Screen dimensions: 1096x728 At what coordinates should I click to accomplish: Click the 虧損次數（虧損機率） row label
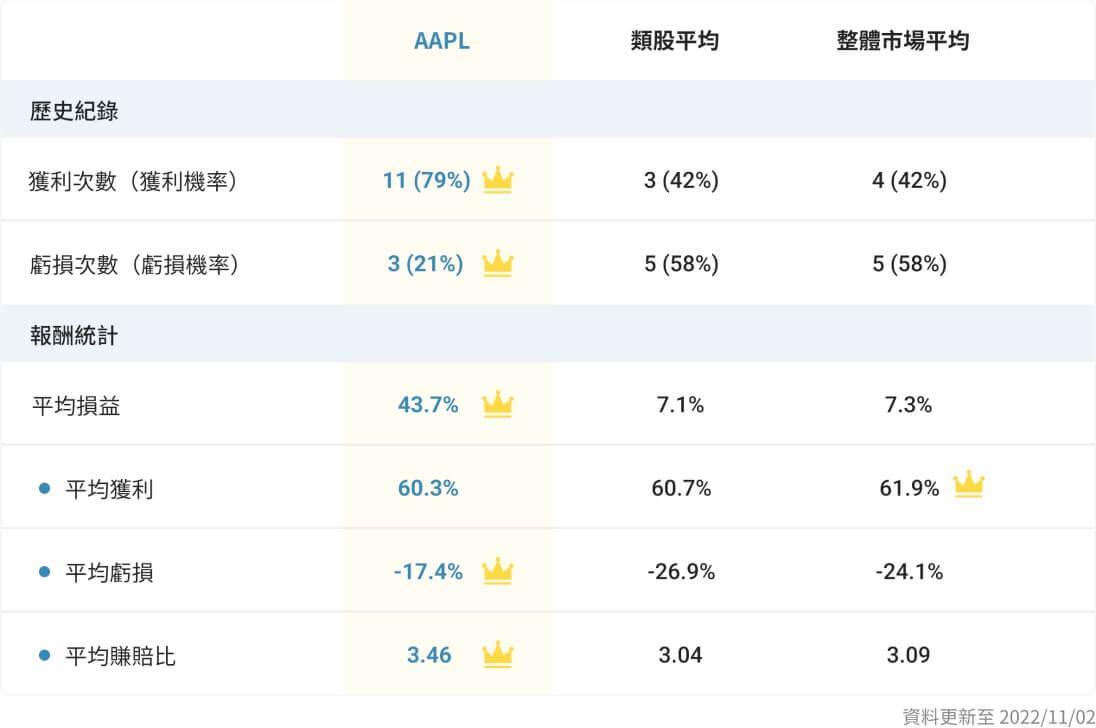tap(134, 265)
